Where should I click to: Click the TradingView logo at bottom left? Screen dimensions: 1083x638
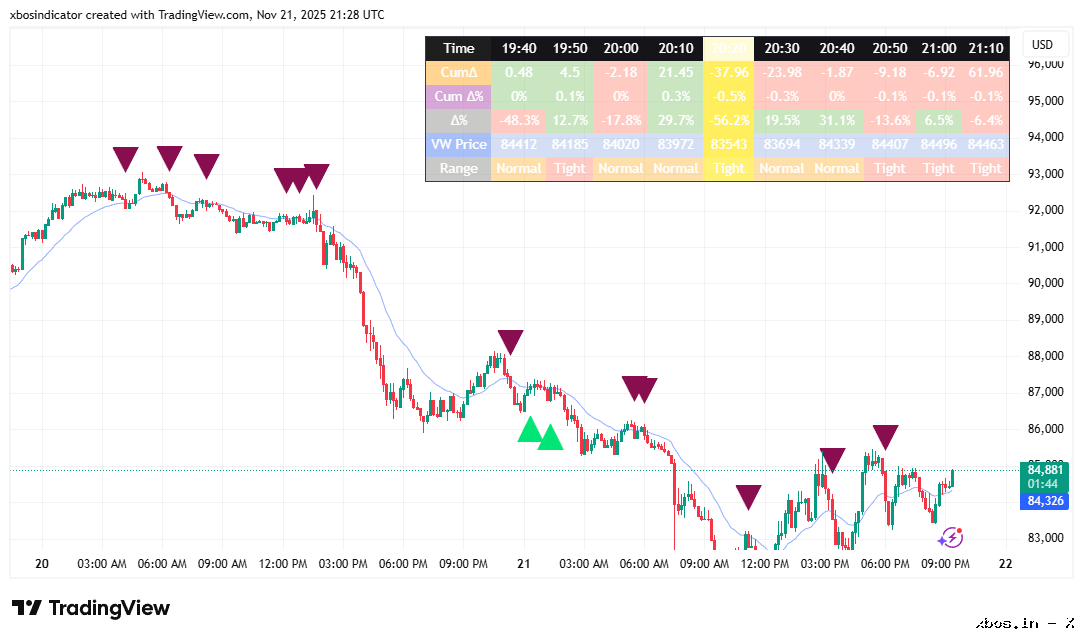pos(91,608)
